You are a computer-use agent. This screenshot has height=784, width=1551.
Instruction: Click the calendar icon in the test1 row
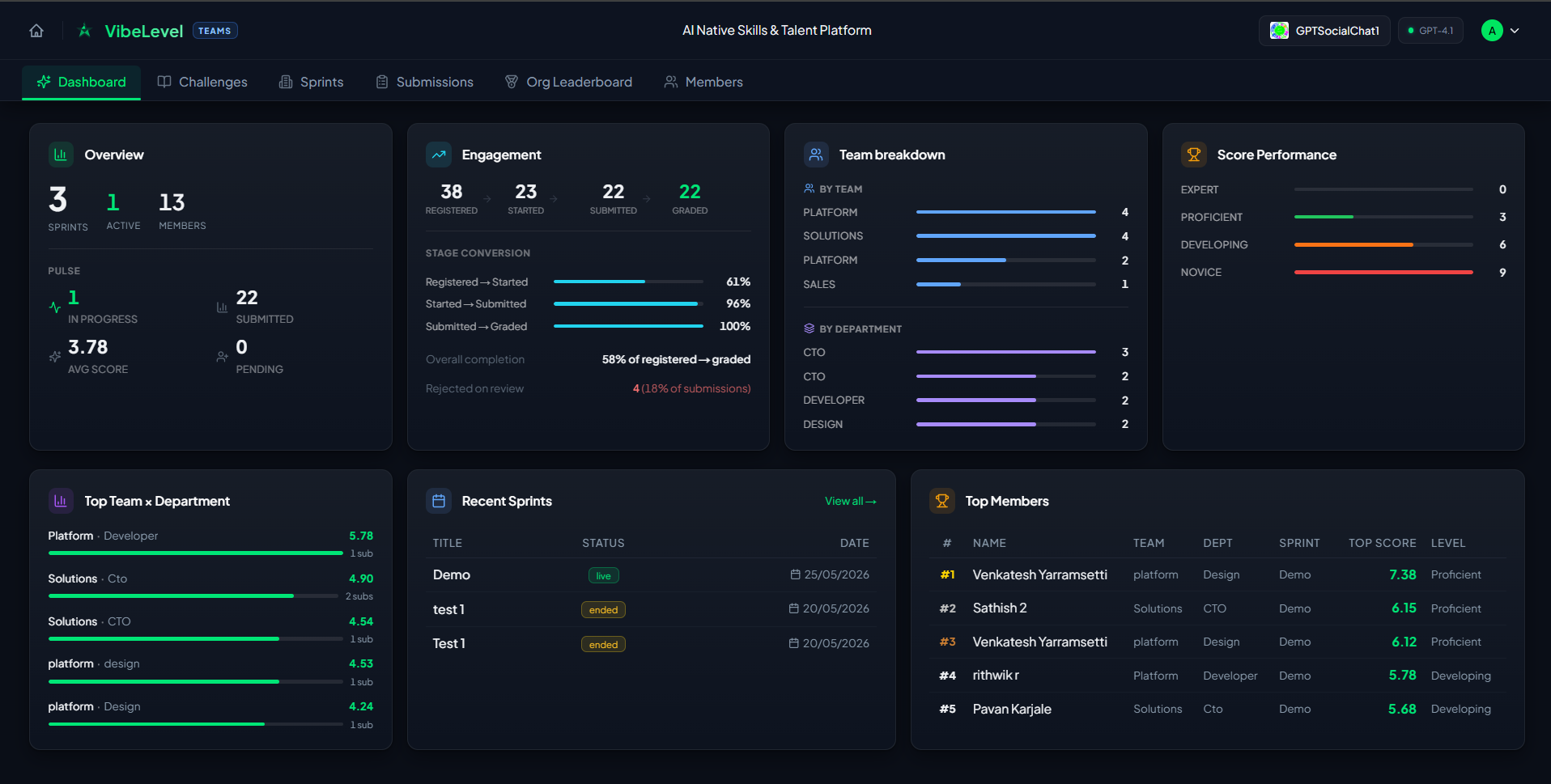coord(794,608)
